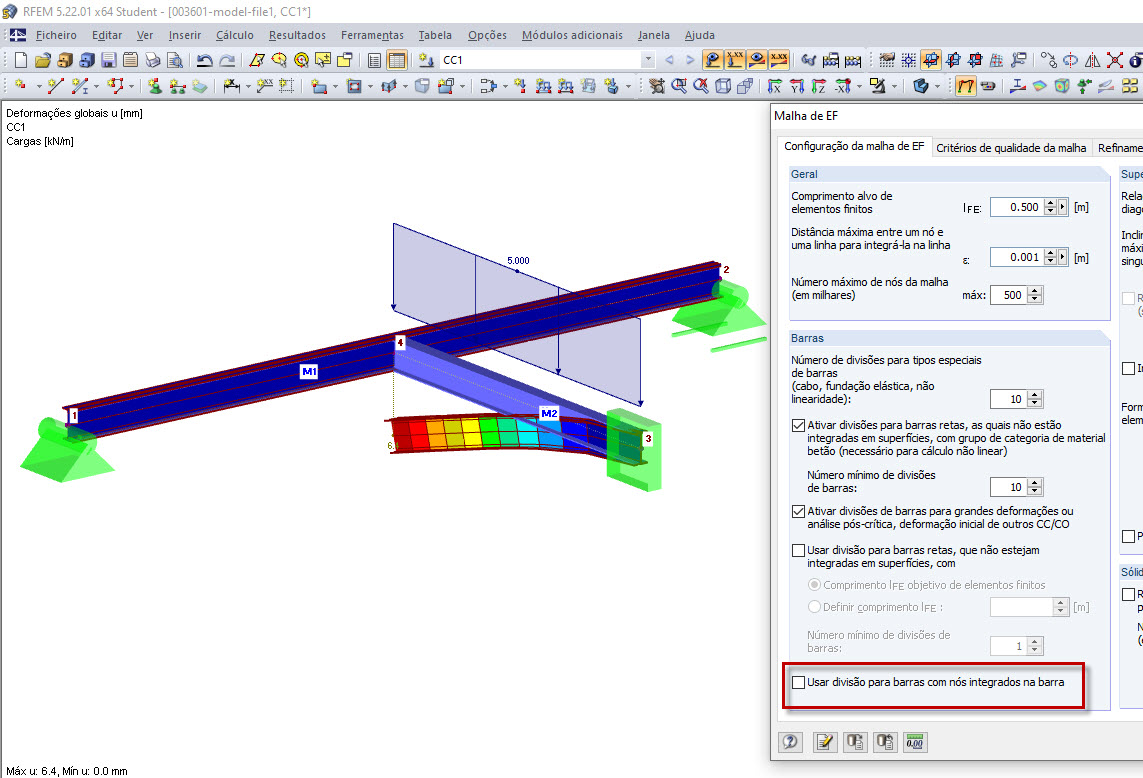Click the edit comment notepad icon in the dialog

click(825, 742)
